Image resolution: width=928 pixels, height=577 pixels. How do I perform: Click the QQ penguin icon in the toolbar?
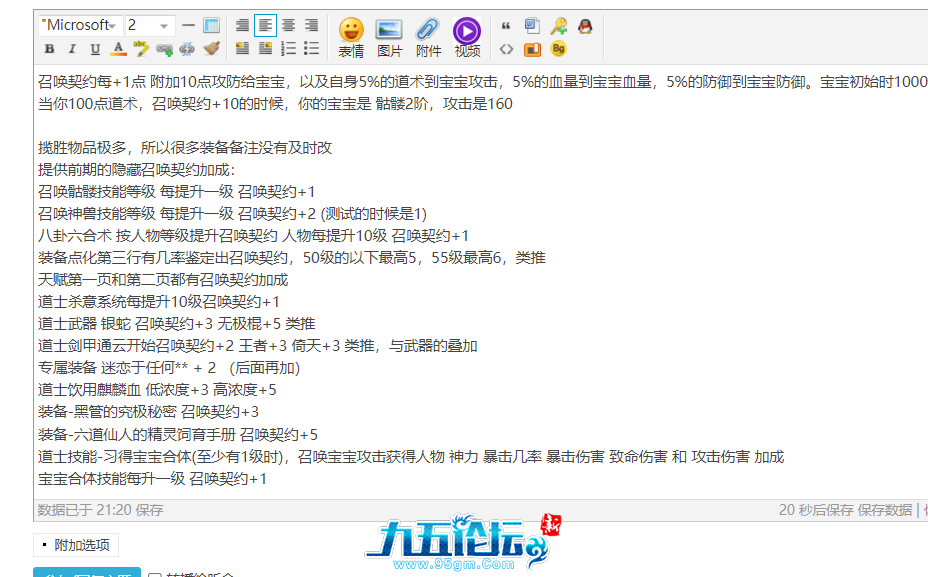[585, 25]
